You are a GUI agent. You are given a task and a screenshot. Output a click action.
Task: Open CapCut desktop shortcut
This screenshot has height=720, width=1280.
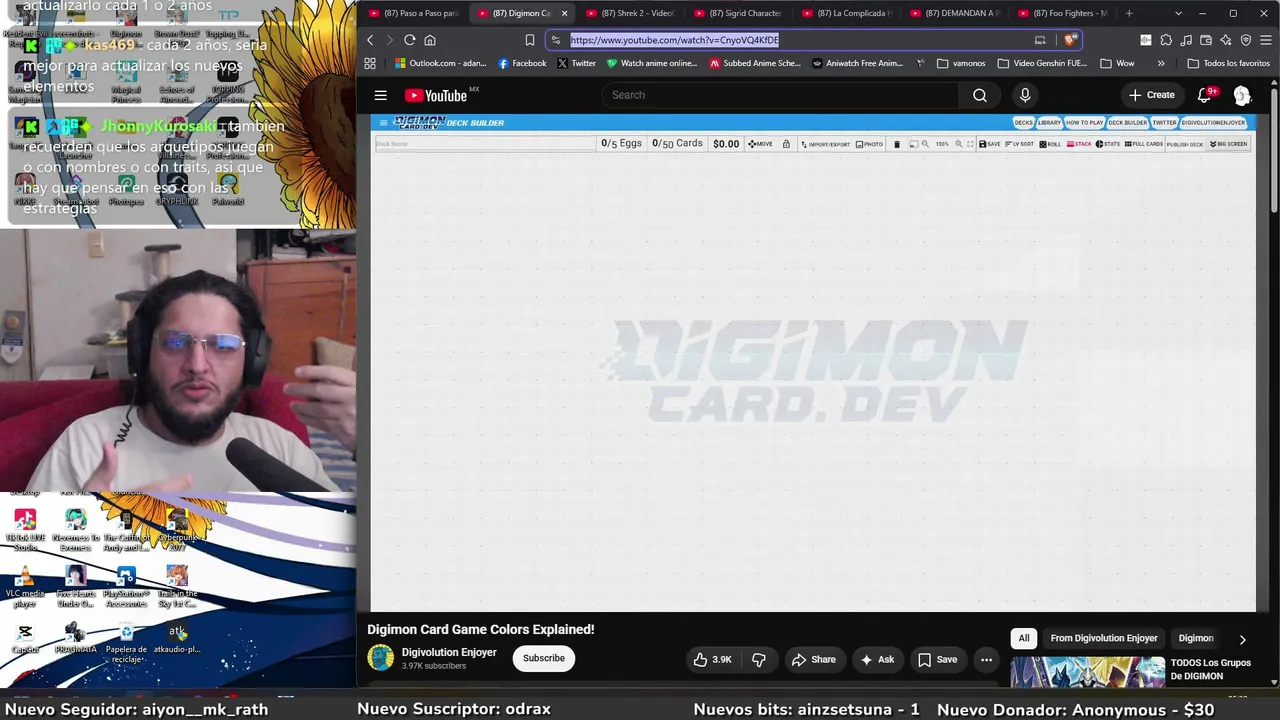click(25, 638)
